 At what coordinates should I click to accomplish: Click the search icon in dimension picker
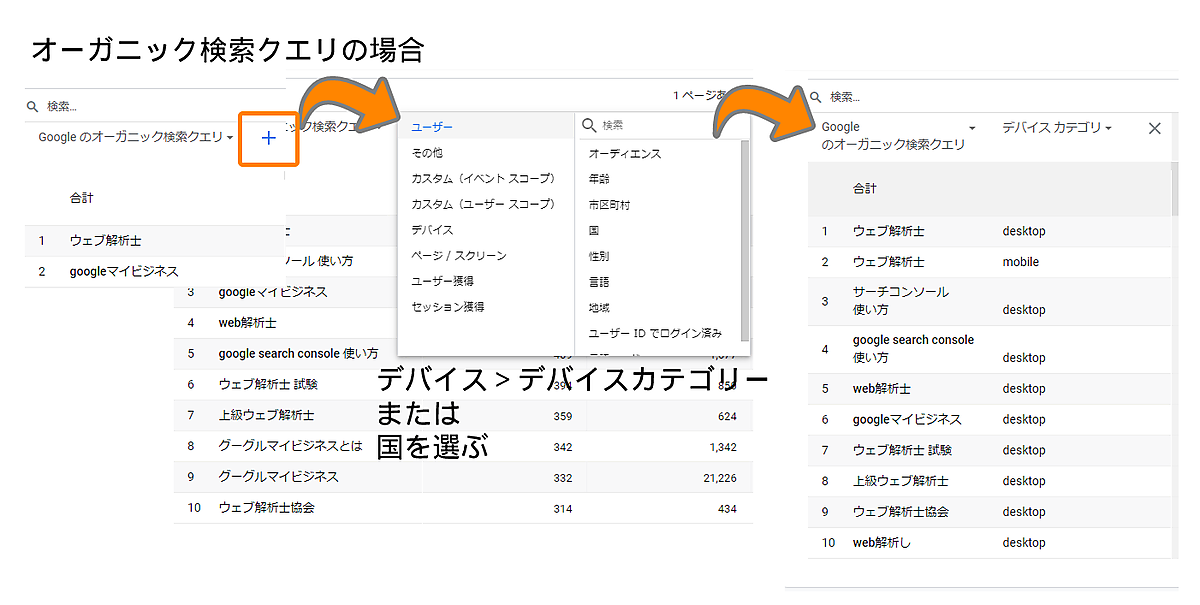(589, 125)
